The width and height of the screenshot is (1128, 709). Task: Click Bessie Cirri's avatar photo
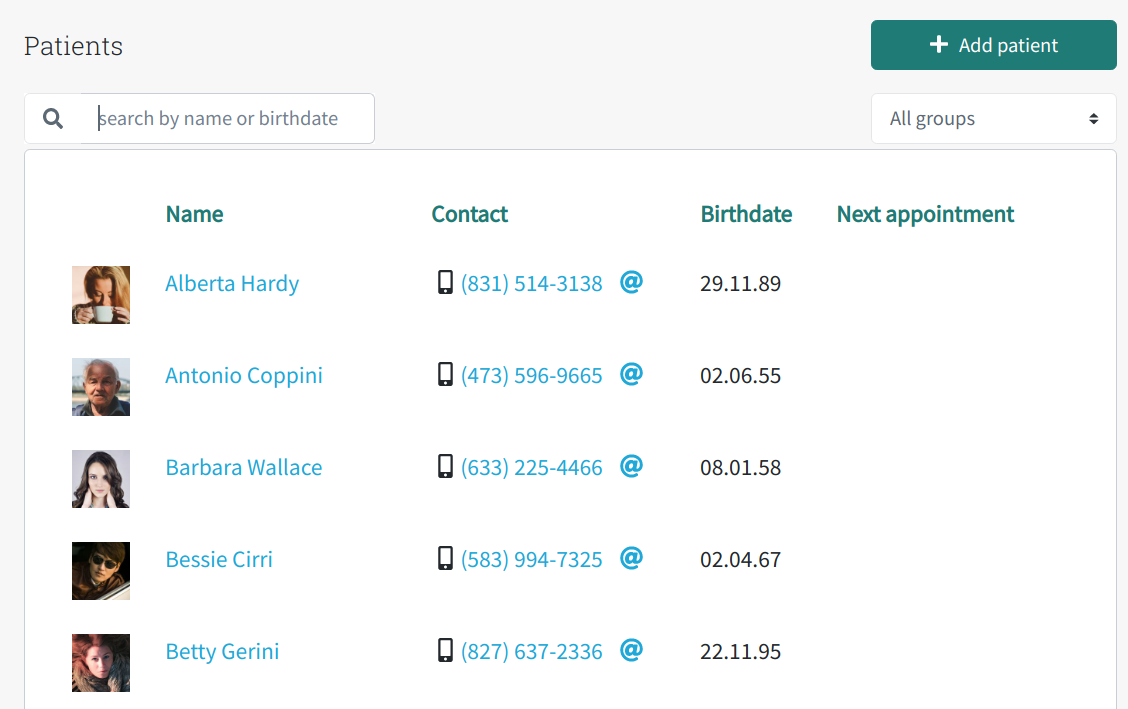point(101,571)
